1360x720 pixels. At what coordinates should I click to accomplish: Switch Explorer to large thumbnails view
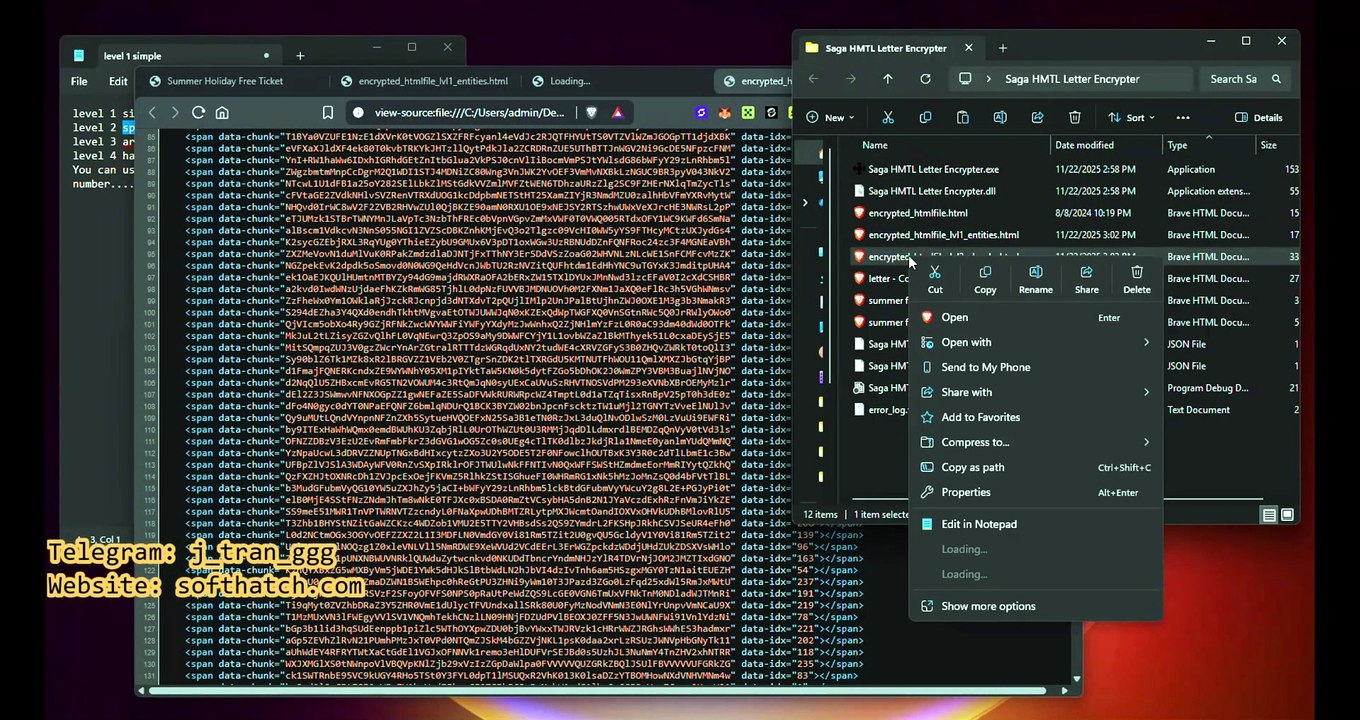click(1287, 515)
